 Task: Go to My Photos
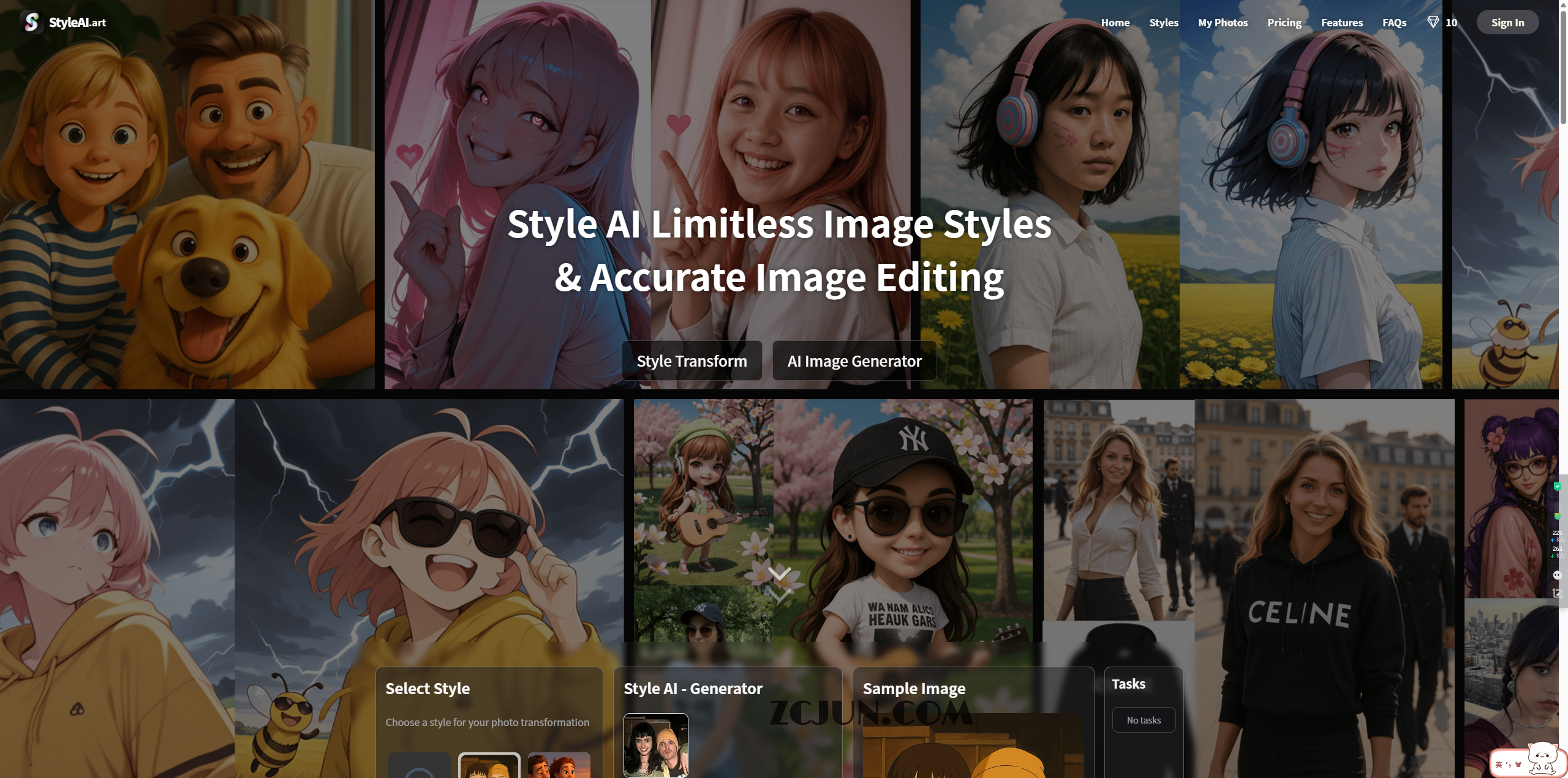point(1223,23)
